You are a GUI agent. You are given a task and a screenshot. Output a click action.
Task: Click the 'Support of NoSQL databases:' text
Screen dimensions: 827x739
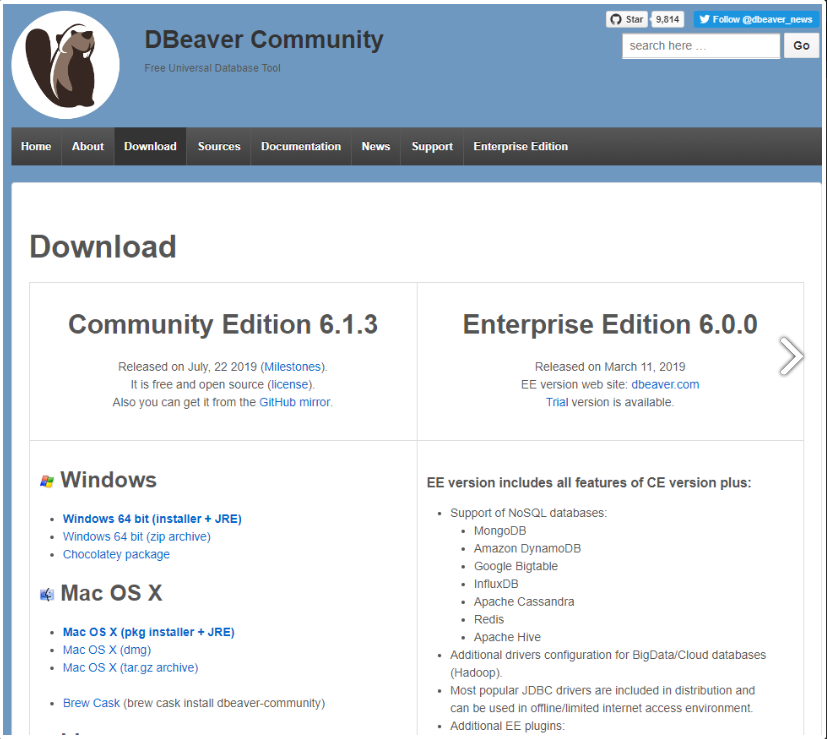pyautogui.click(x=528, y=513)
